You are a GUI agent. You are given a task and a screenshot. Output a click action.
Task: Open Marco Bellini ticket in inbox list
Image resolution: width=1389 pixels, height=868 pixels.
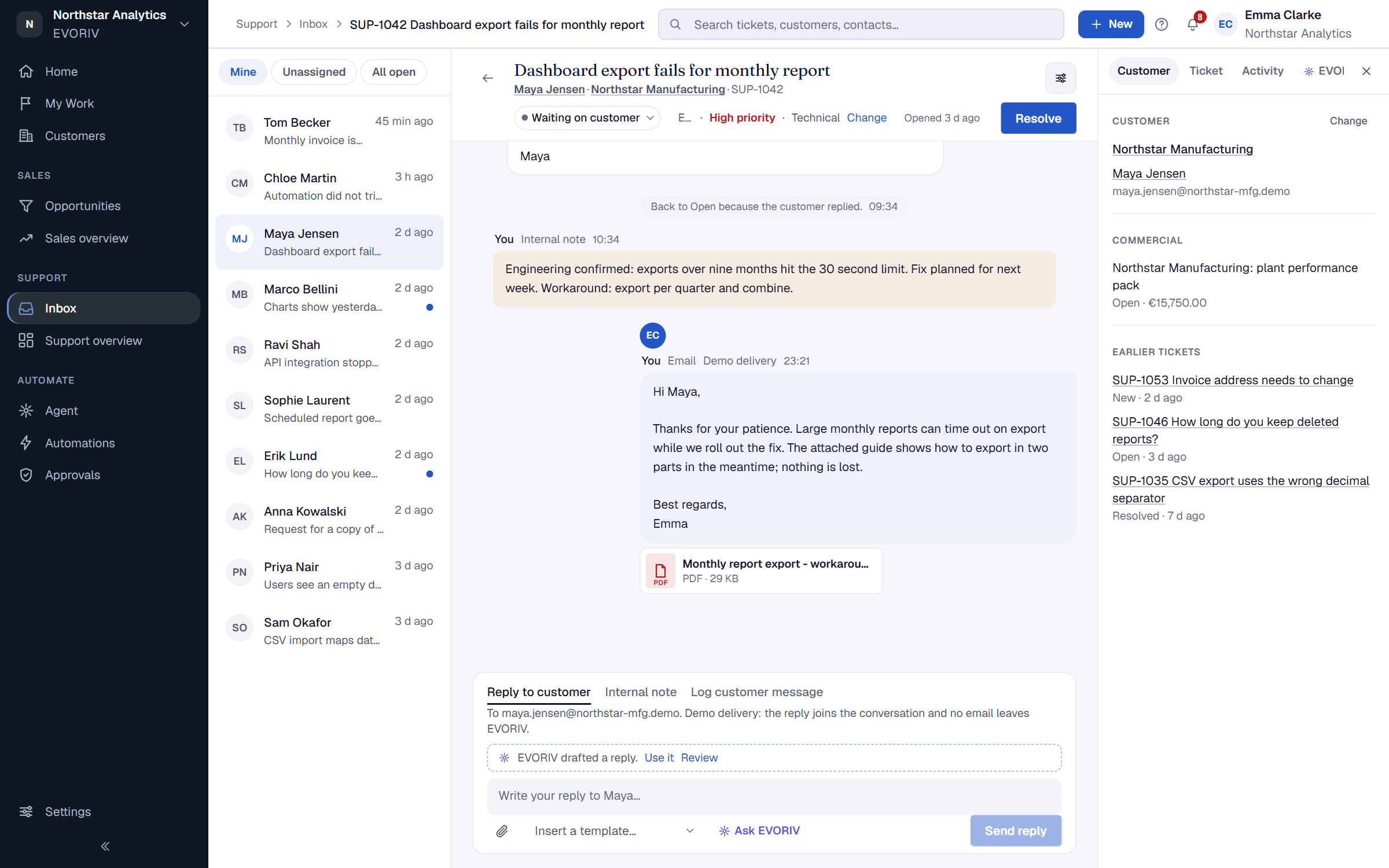(x=329, y=298)
